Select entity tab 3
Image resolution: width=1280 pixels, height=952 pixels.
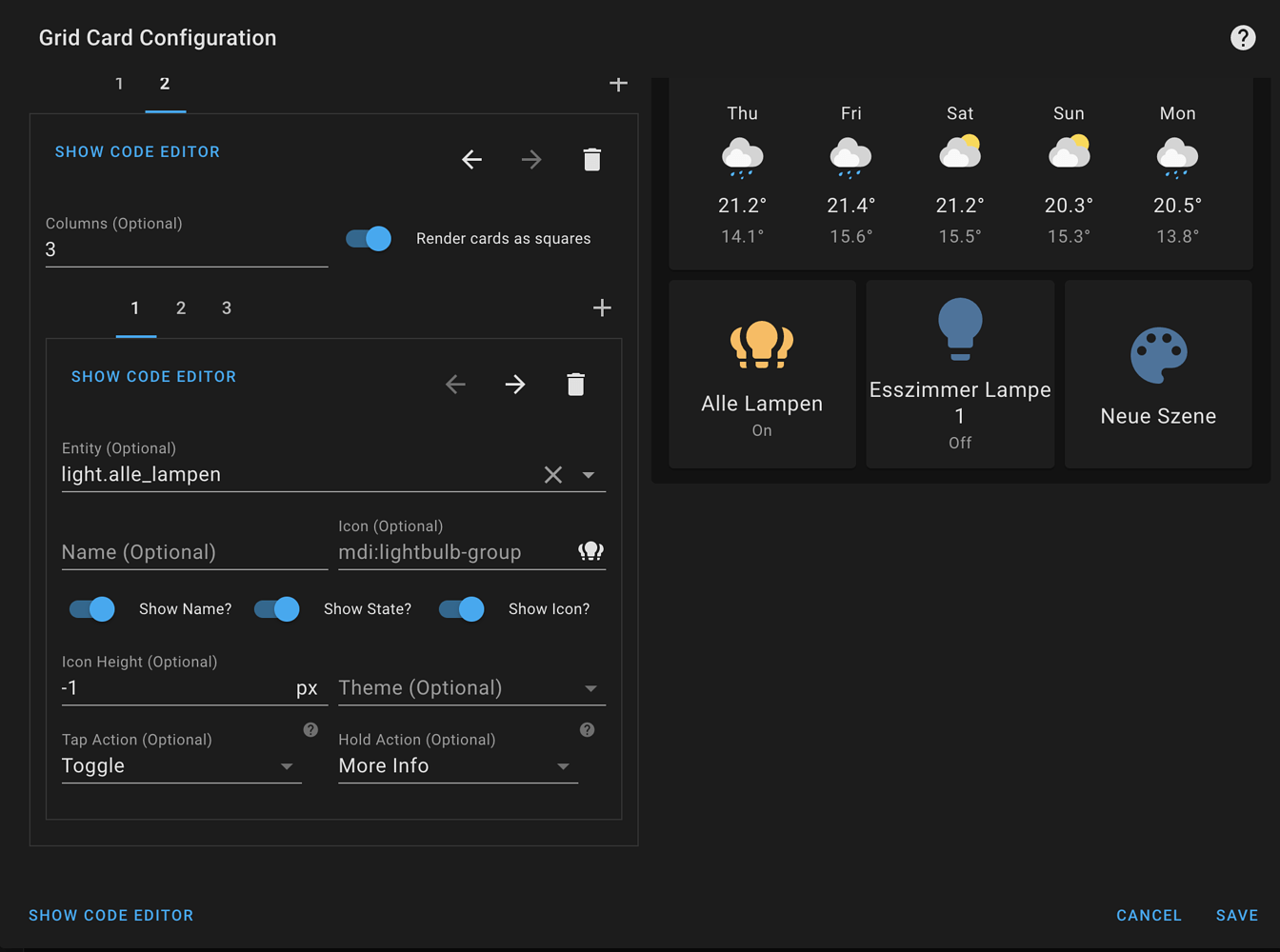(227, 307)
